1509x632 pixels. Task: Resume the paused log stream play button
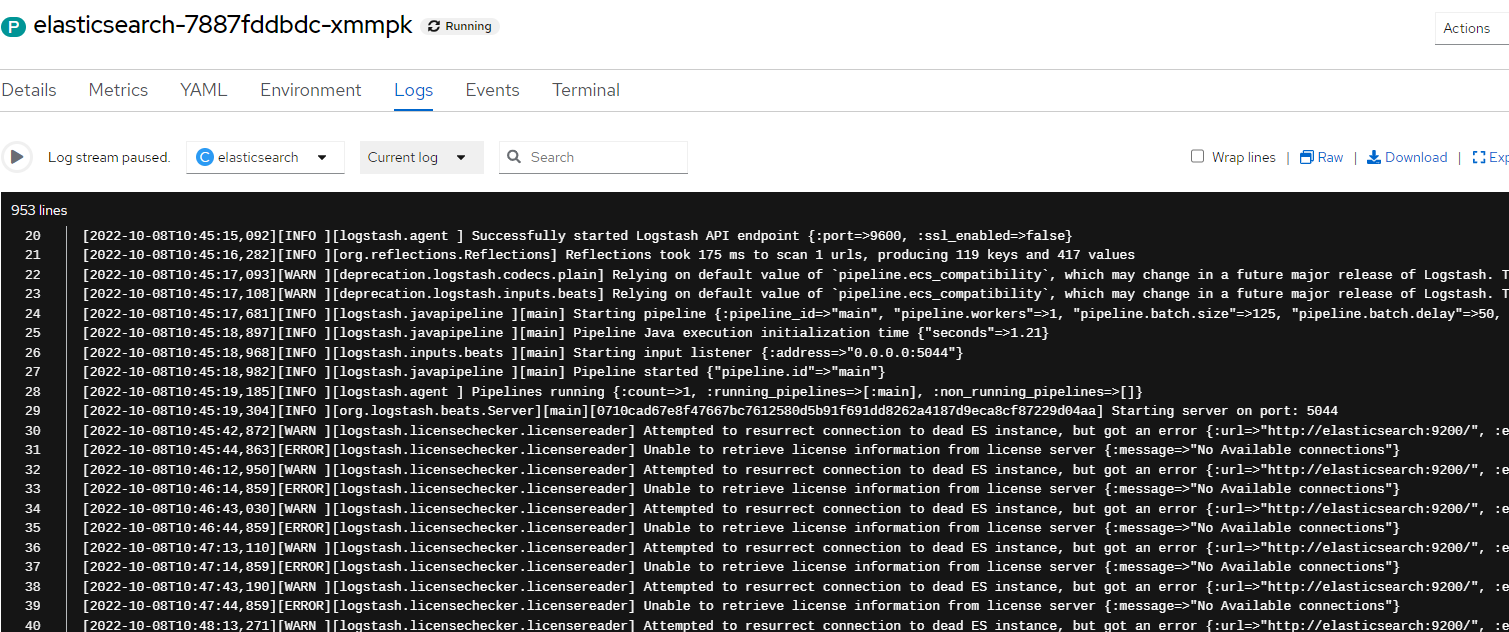[x=16, y=157]
